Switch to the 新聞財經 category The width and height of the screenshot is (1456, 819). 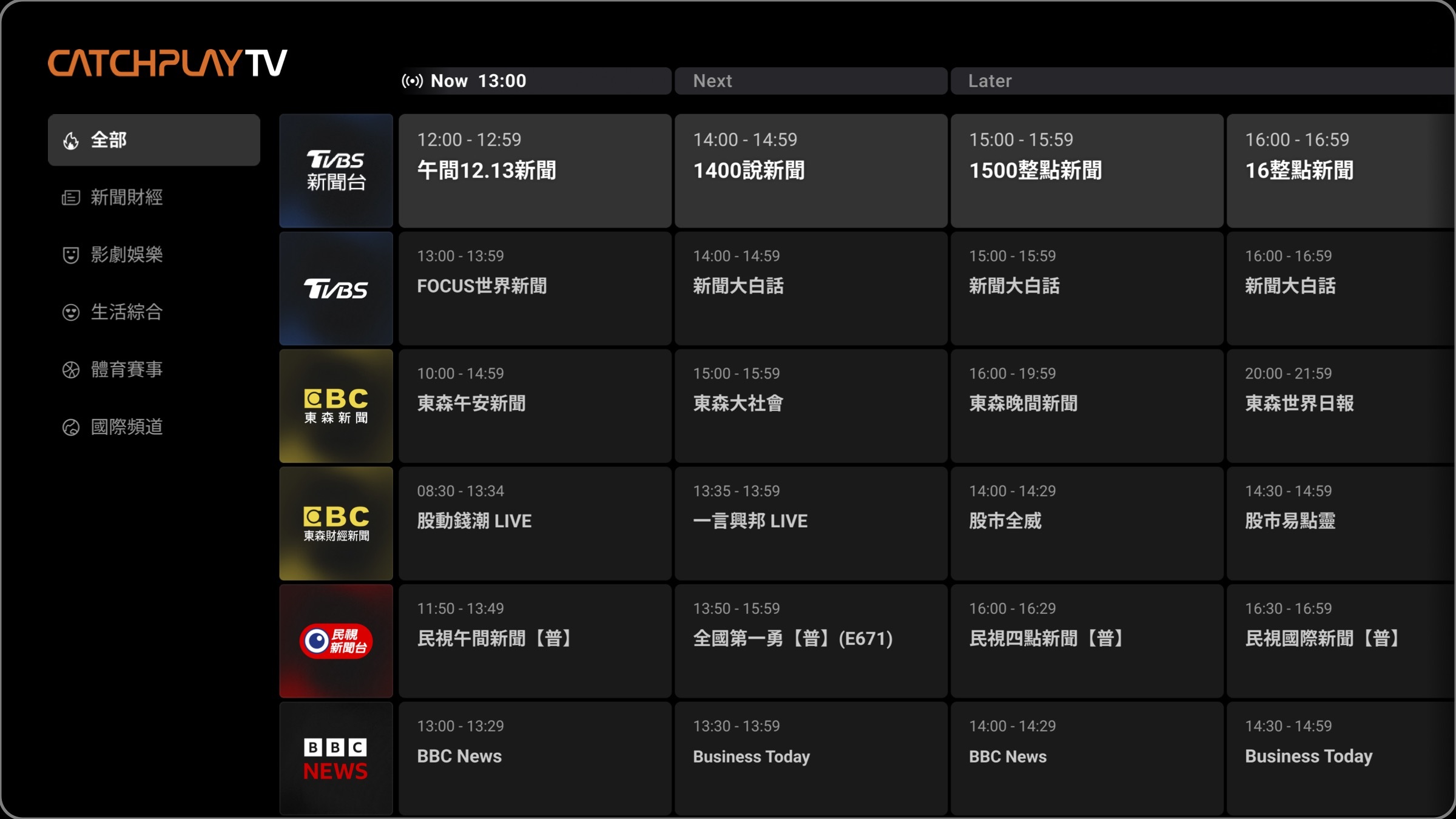point(126,197)
